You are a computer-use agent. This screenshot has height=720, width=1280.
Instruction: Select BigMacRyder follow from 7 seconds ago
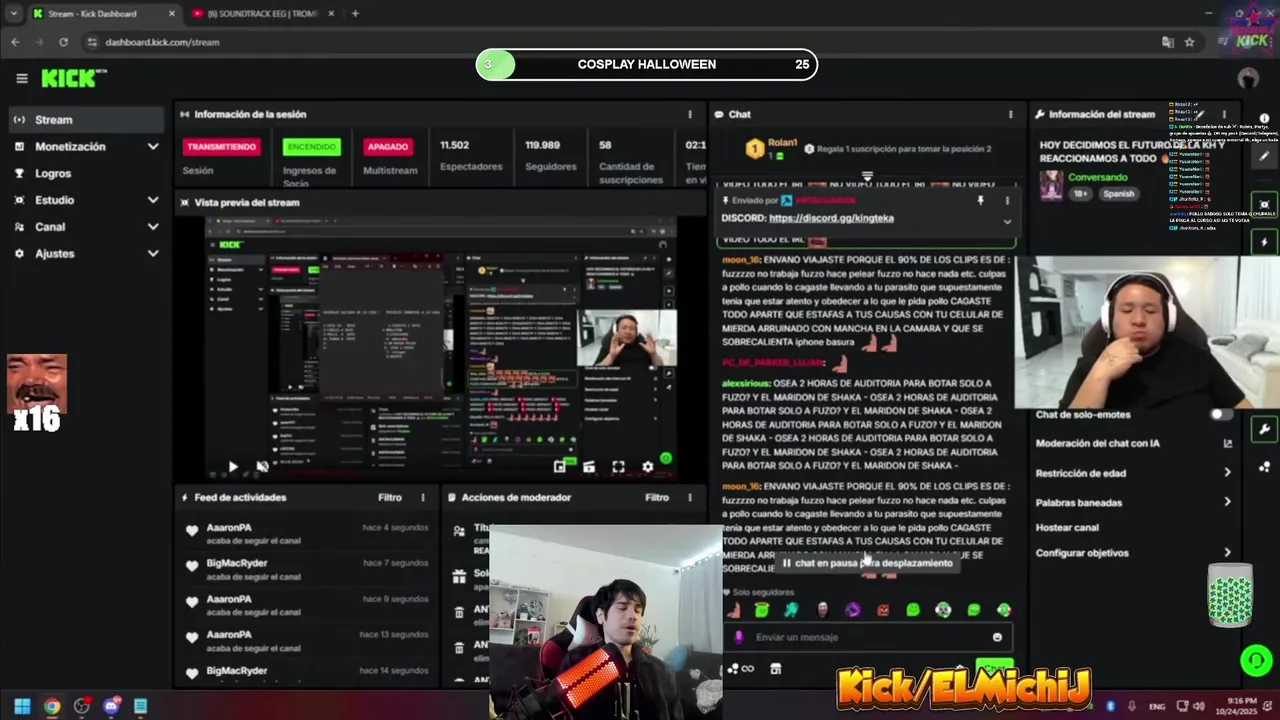(x=306, y=569)
